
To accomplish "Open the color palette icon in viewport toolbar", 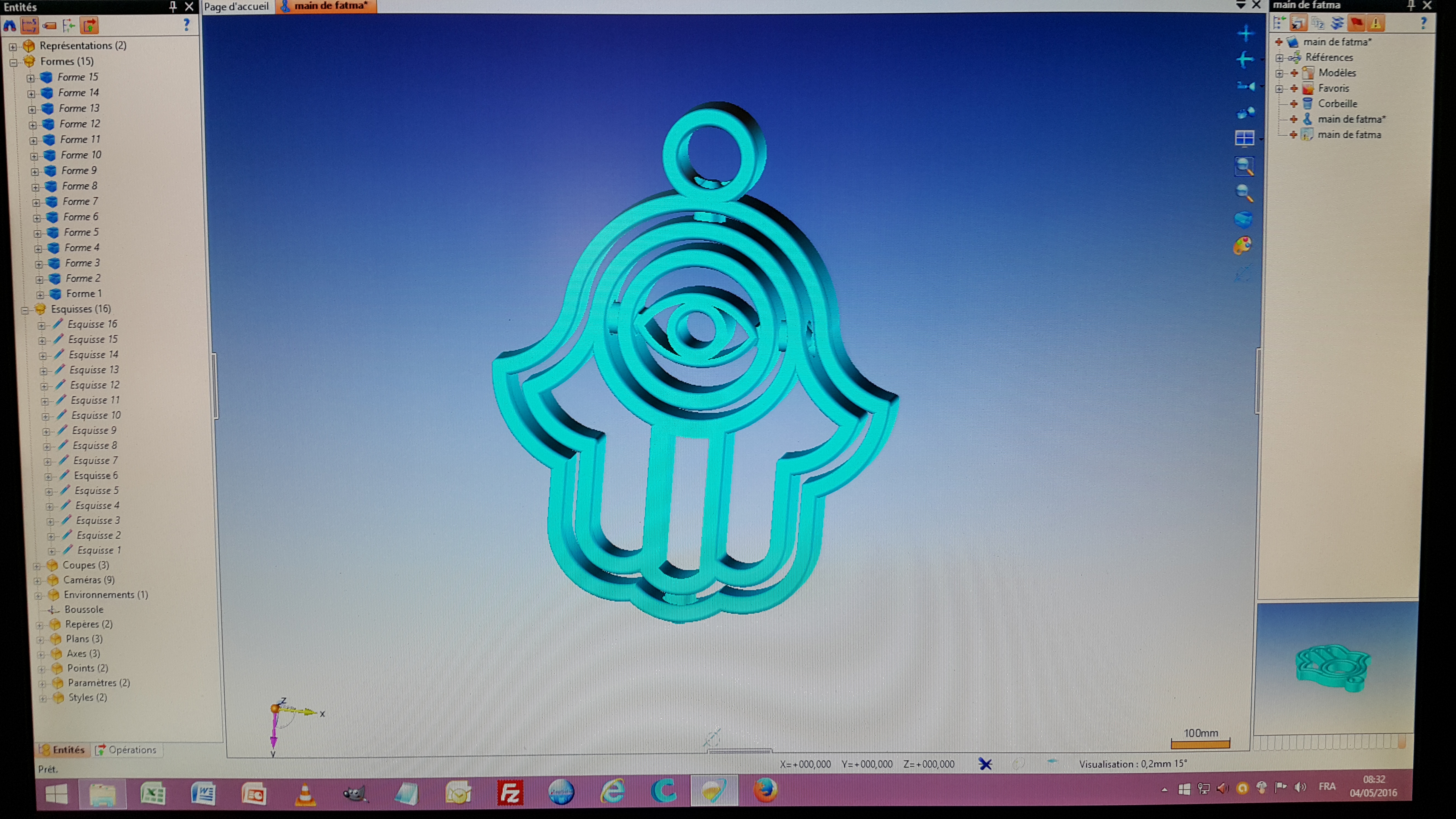I will (x=1242, y=246).
